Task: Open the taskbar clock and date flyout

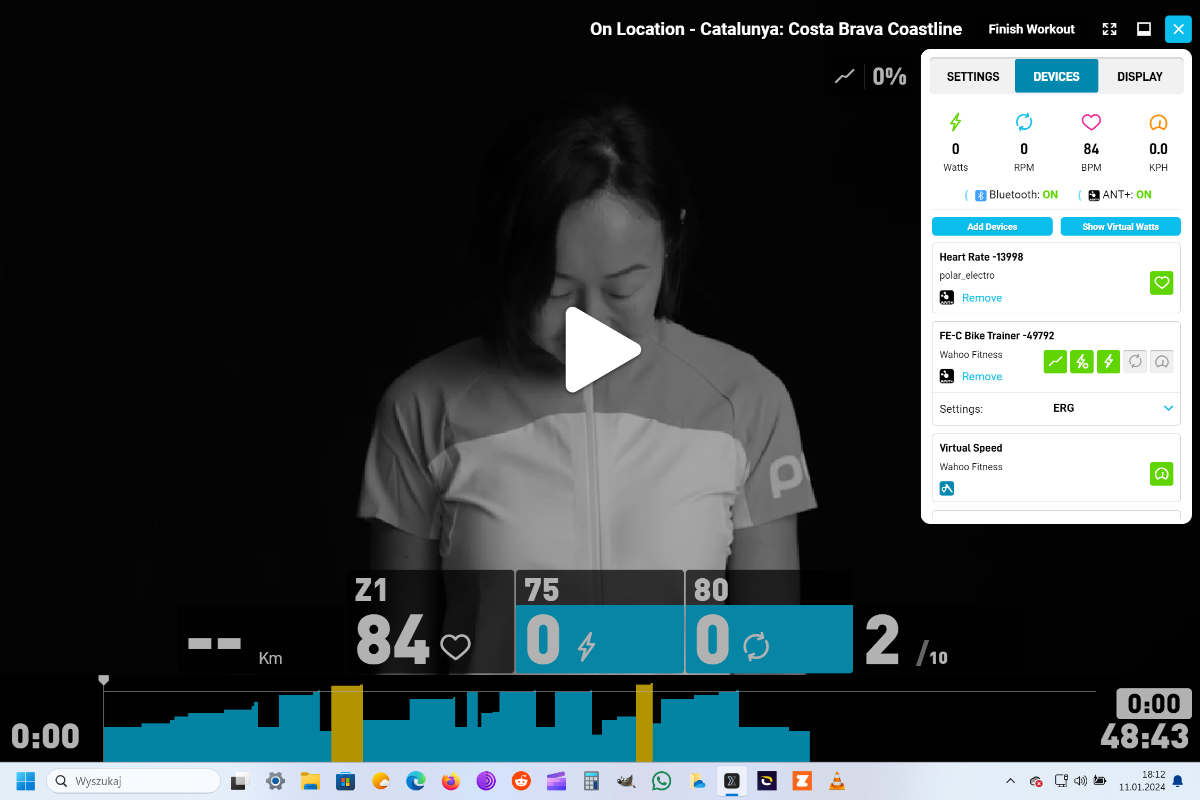Action: 1141,781
